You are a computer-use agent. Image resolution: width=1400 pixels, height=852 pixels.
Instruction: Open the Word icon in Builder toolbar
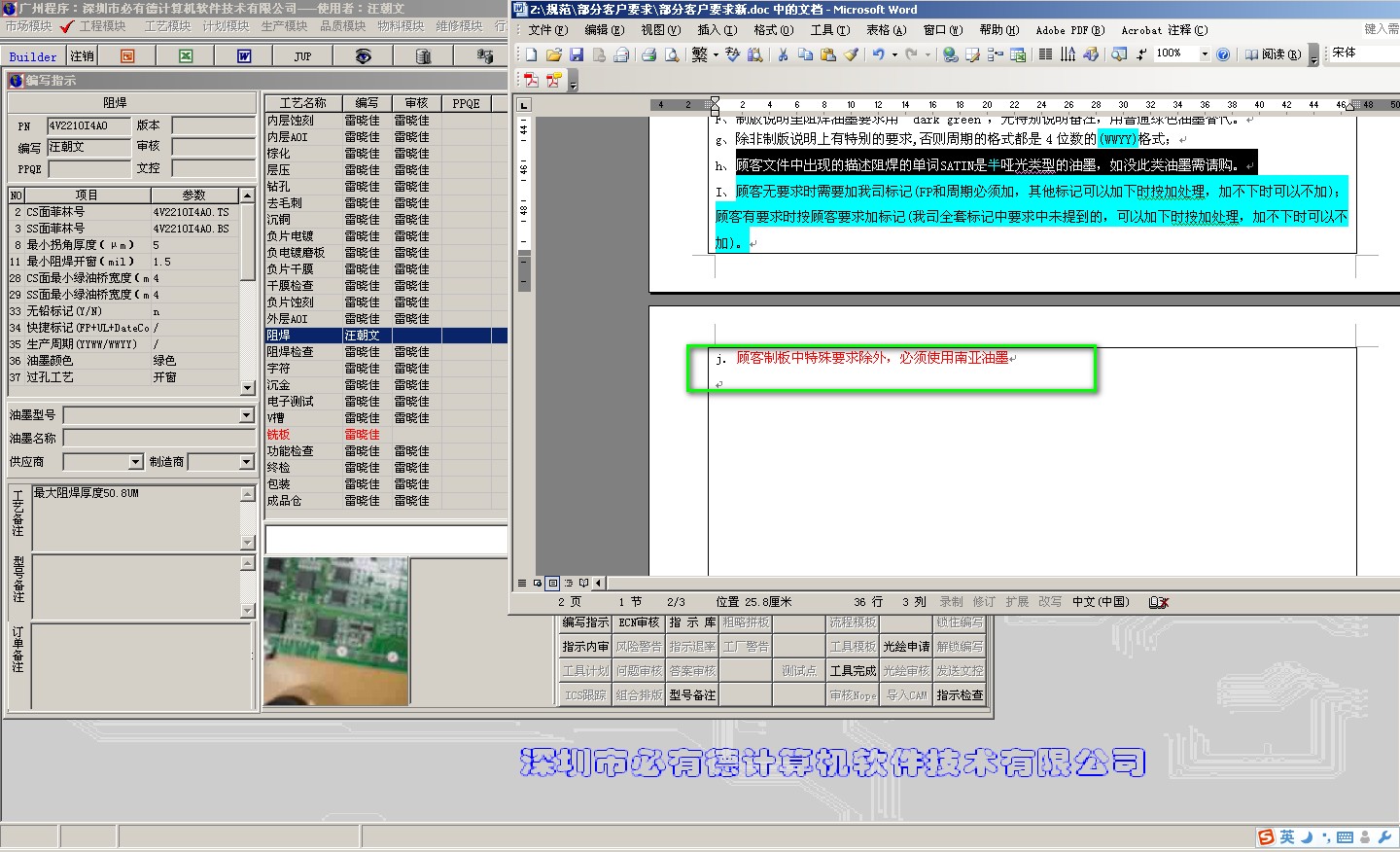click(244, 56)
